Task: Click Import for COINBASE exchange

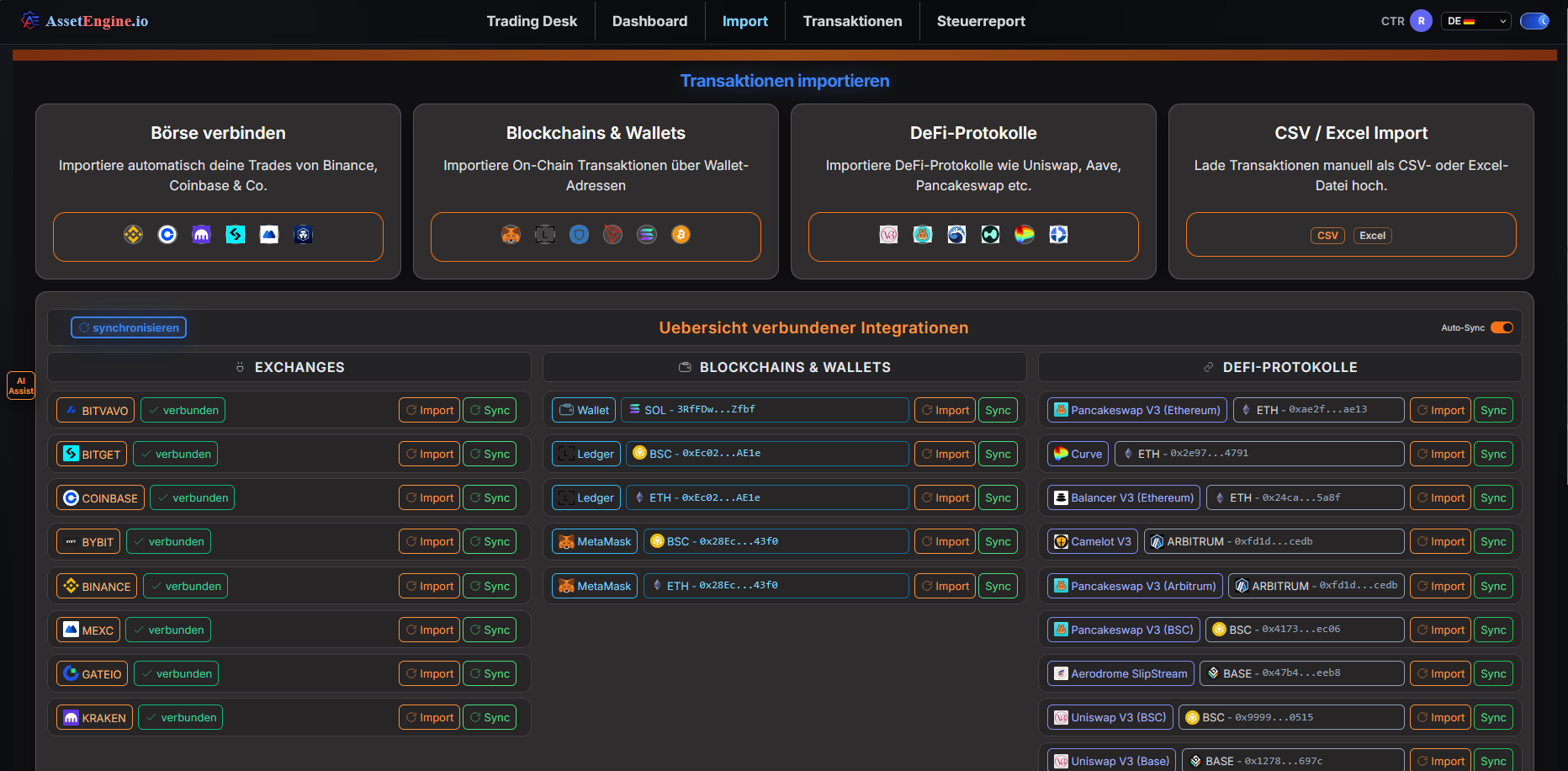Action: click(429, 497)
